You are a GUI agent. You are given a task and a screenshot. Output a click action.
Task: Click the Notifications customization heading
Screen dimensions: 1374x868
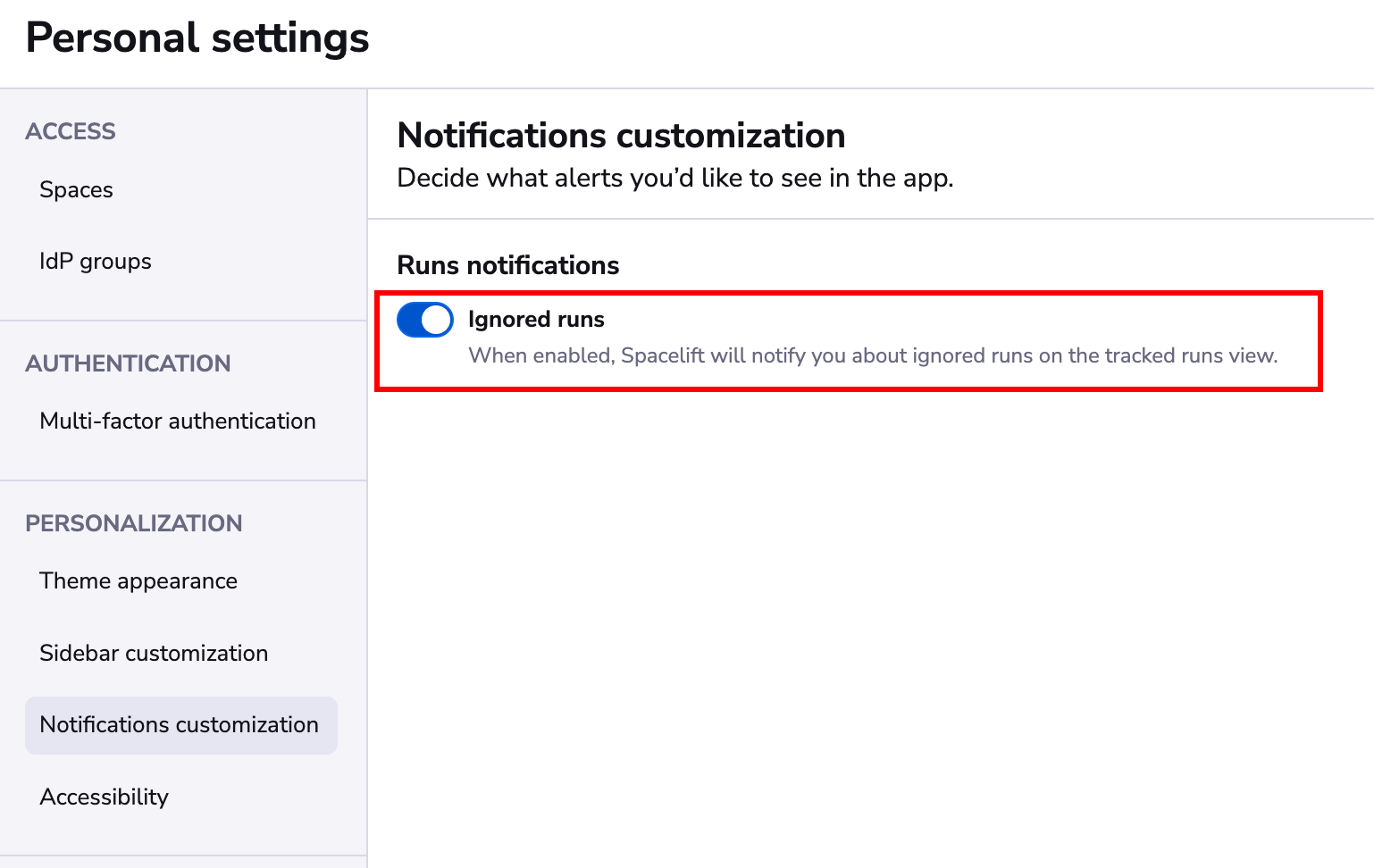[x=621, y=136]
